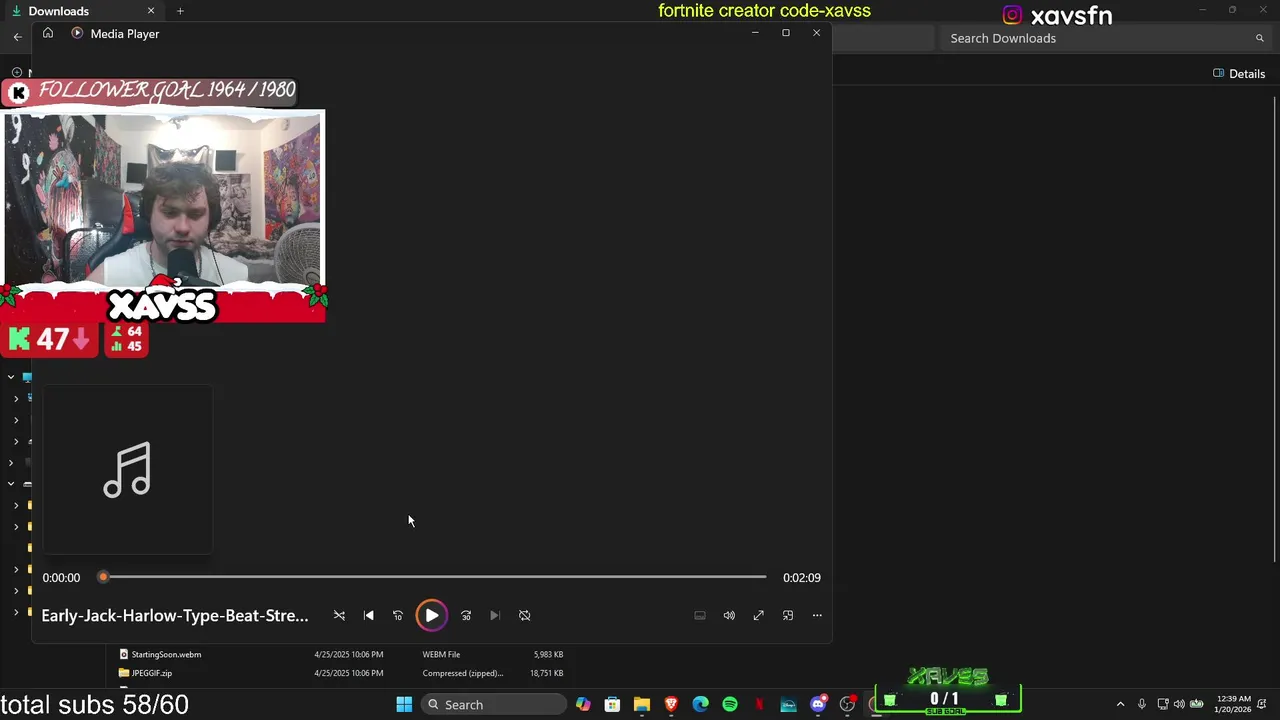The image size is (1280, 720).
Task: Open the volume control in Media Player
Action: tap(729, 616)
